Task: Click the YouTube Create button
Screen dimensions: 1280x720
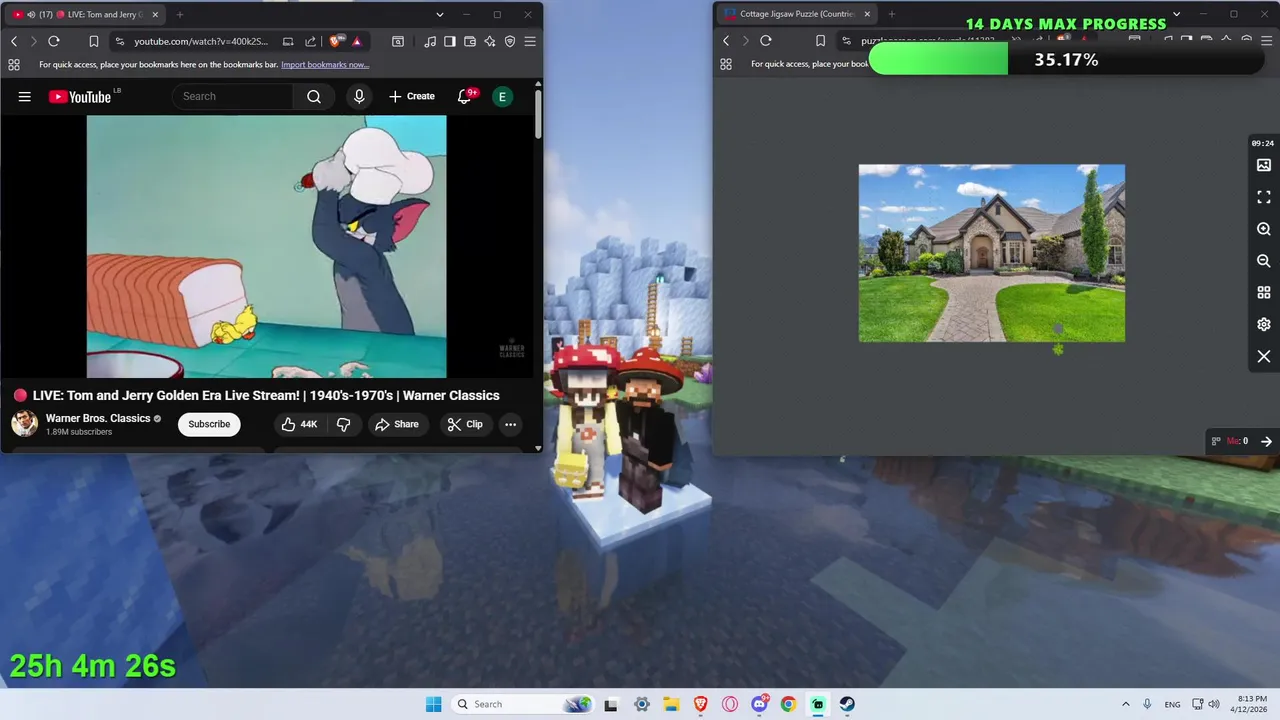Action: 412,96
